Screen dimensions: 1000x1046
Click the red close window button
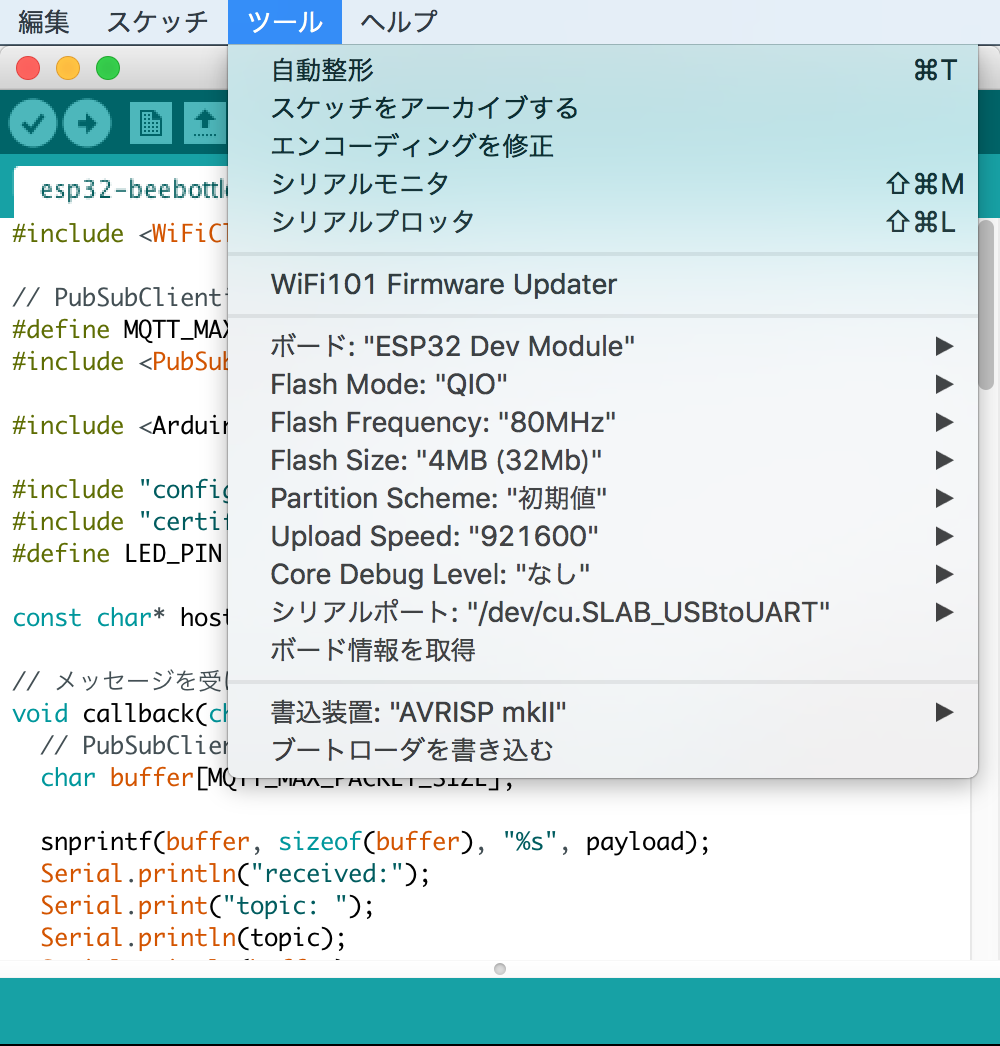(28, 68)
